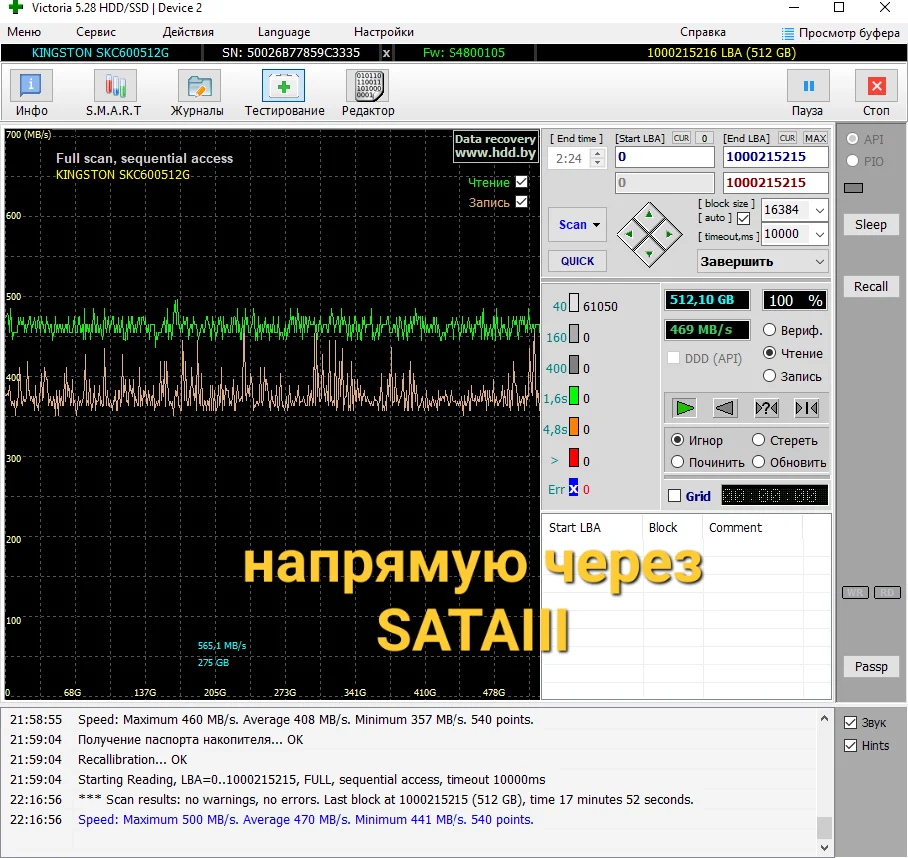Viewport: 908px width, 858px height.
Task: Click the diamond navigation left arrow
Action: pyautogui.click(x=628, y=234)
